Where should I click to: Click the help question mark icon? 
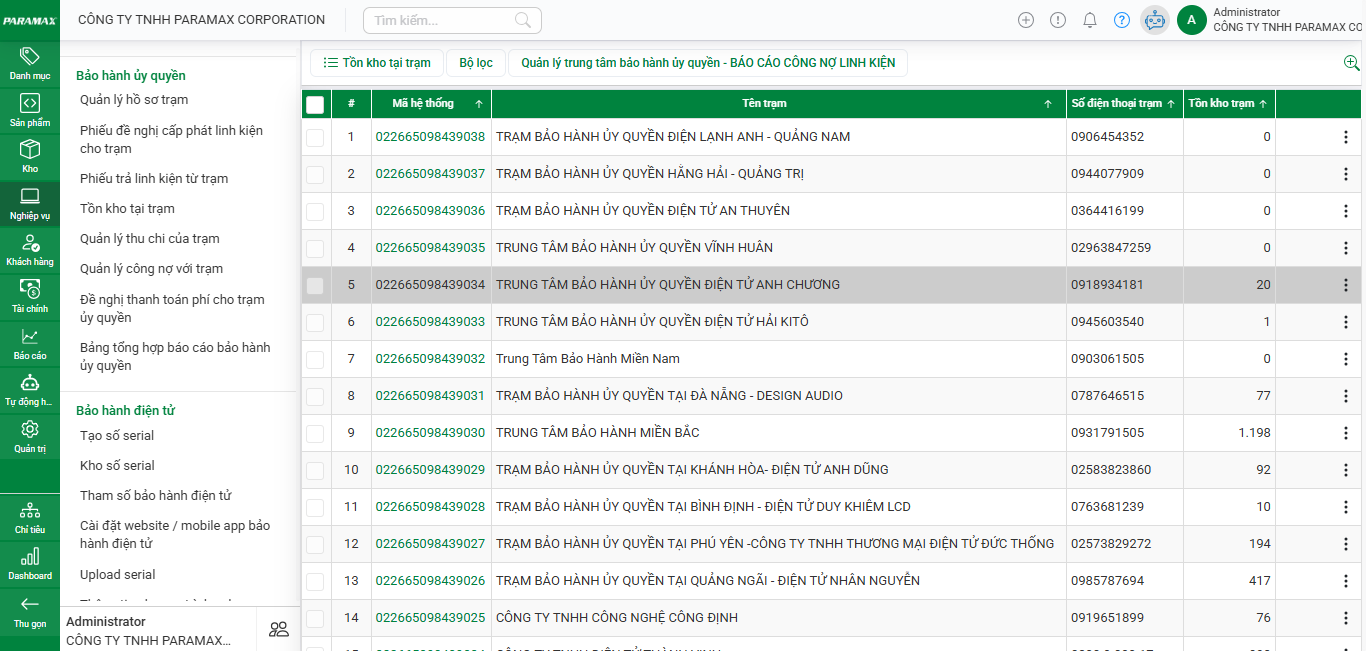(1122, 20)
